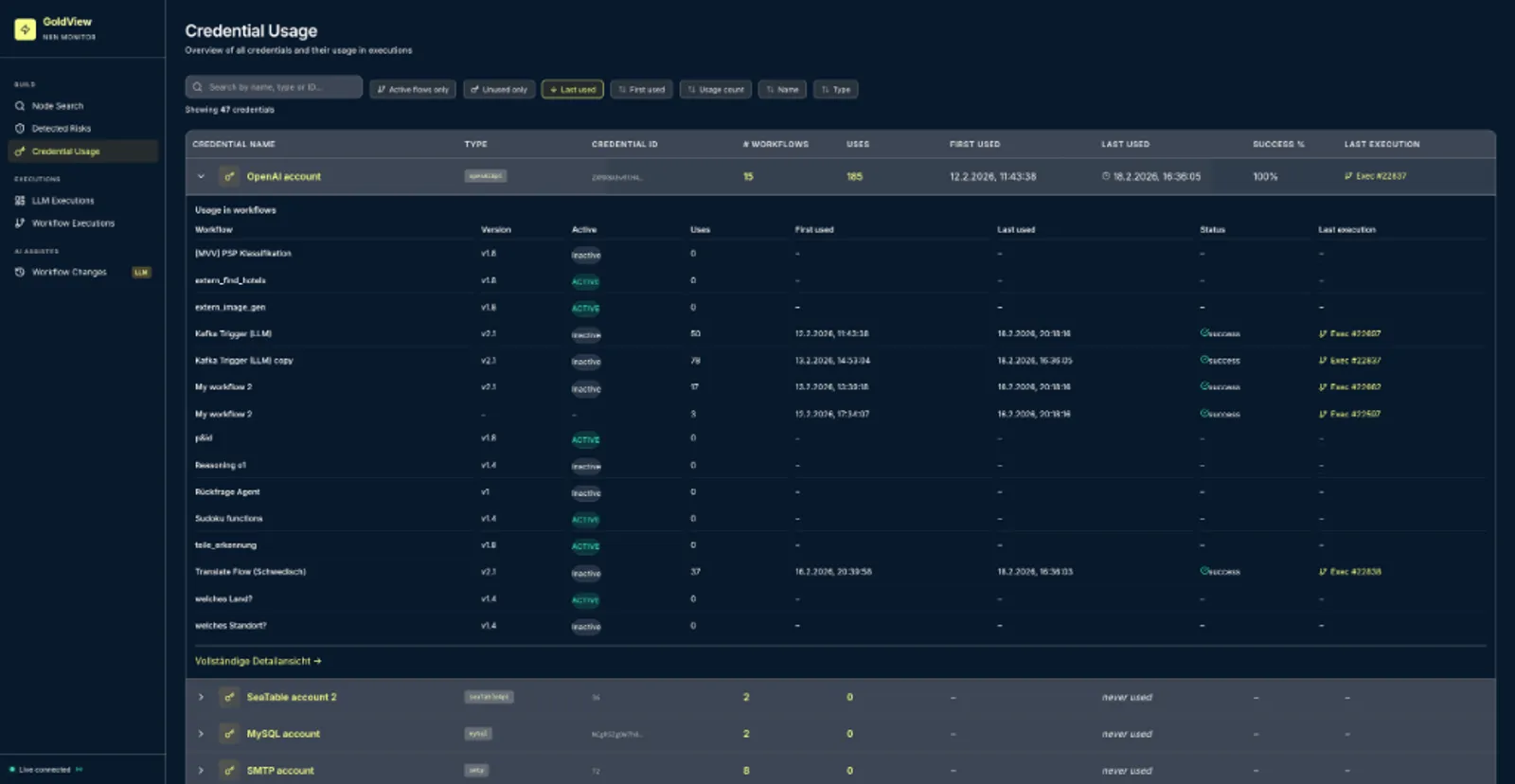Toggle the Last used sort option
1515x784 pixels.
point(572,90)
